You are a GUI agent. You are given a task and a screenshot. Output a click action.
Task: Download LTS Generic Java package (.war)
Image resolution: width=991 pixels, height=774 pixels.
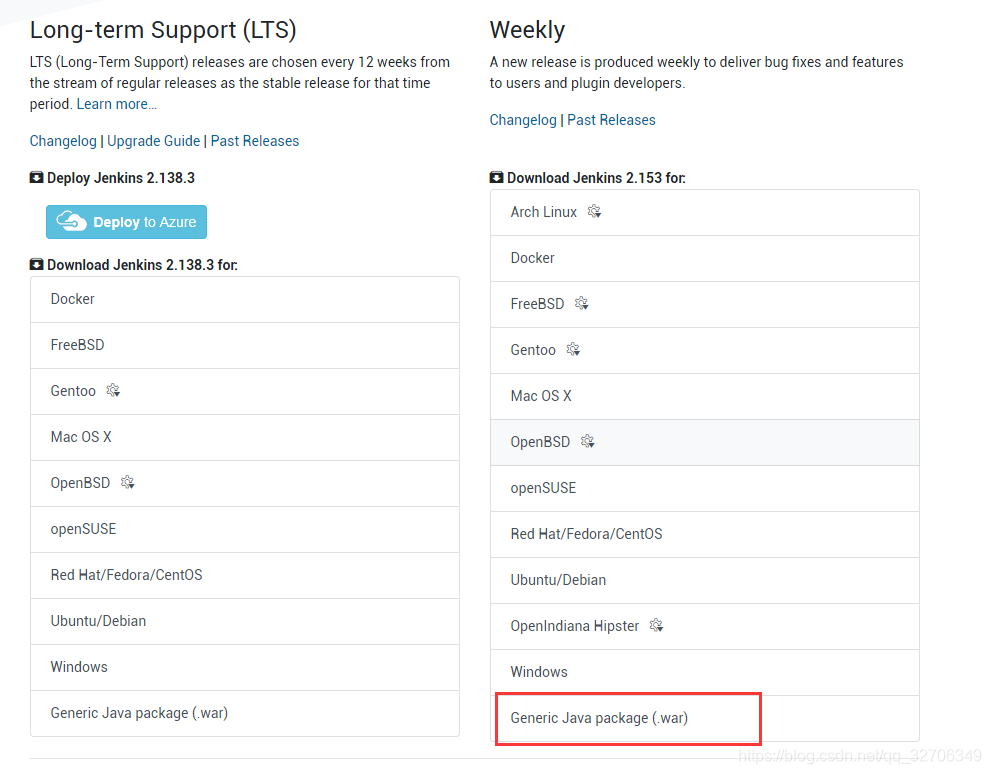coord(245,713)
